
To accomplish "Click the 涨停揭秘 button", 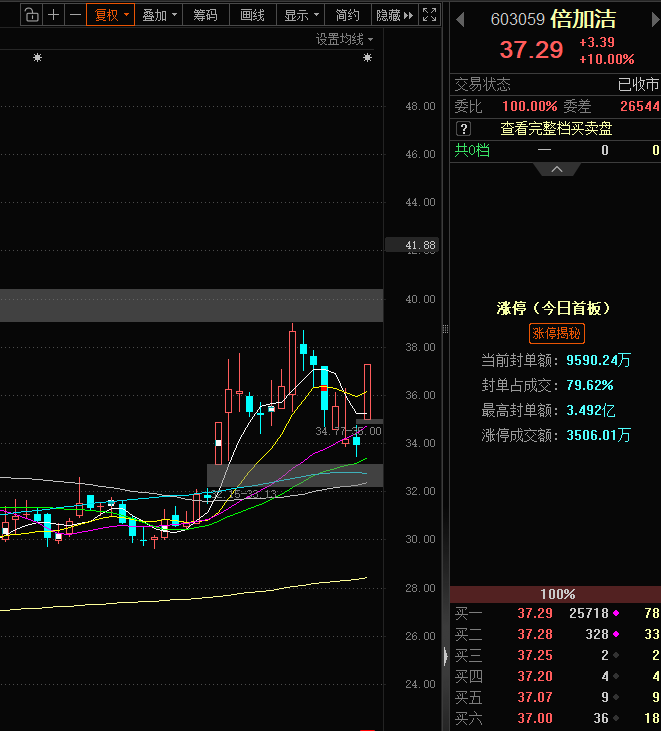I will coord(556,334).
